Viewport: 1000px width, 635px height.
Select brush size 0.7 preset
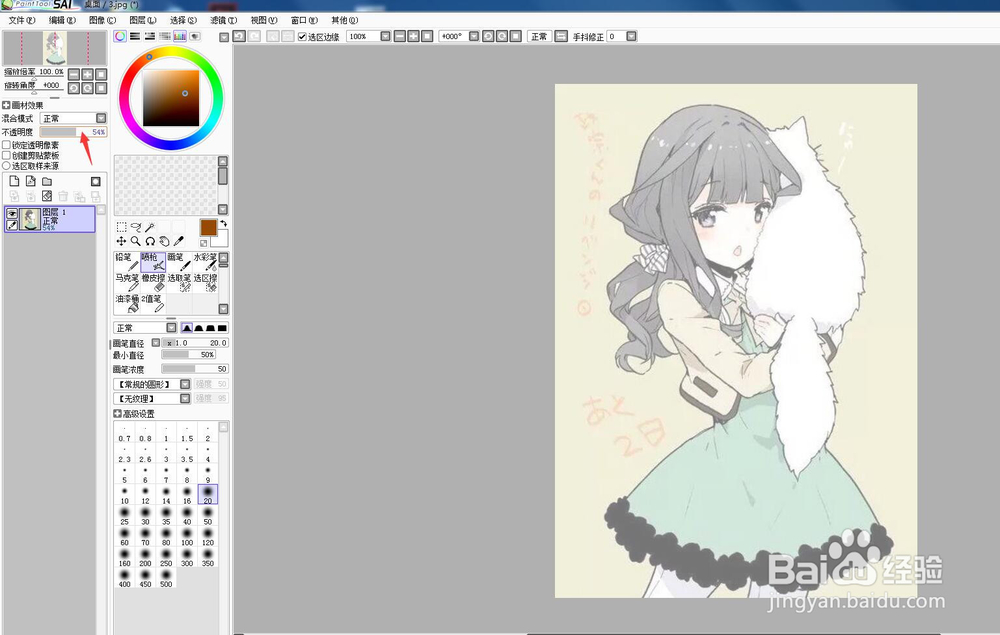pyautogui.click(x=124, y=433)
